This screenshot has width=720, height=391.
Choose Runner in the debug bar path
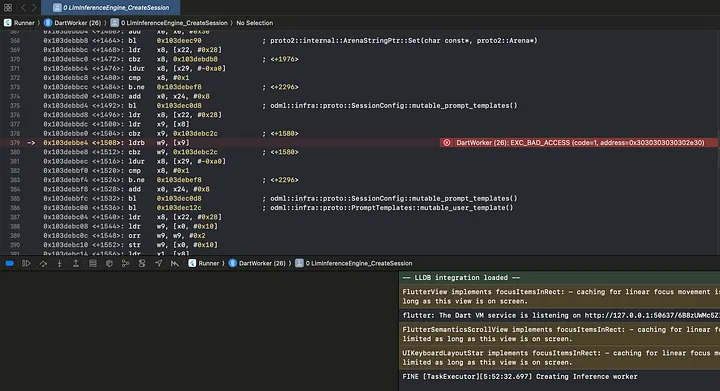click(x=203, y=263)
